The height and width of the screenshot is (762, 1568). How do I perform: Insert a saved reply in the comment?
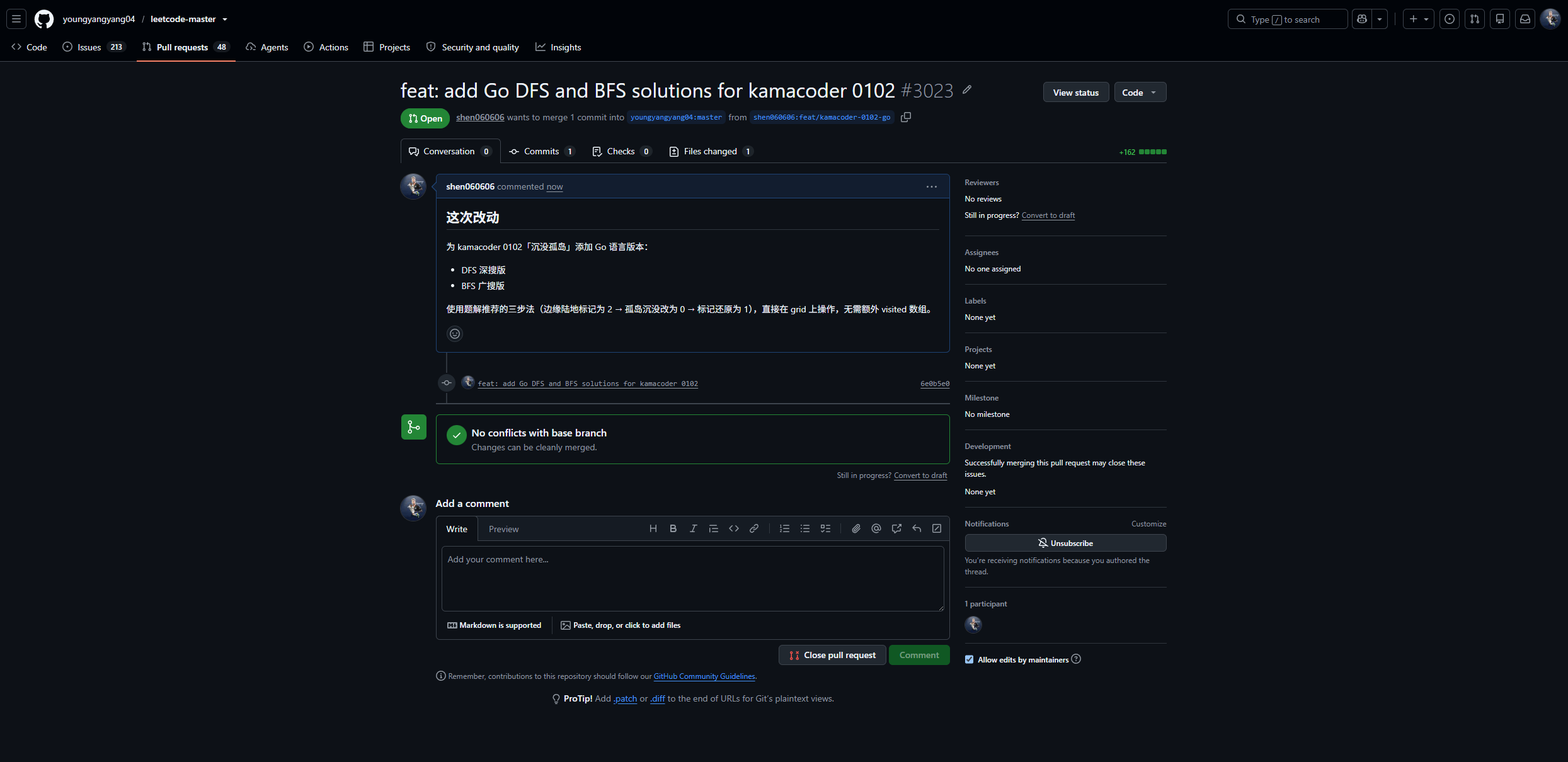click(x=917, y=528)
